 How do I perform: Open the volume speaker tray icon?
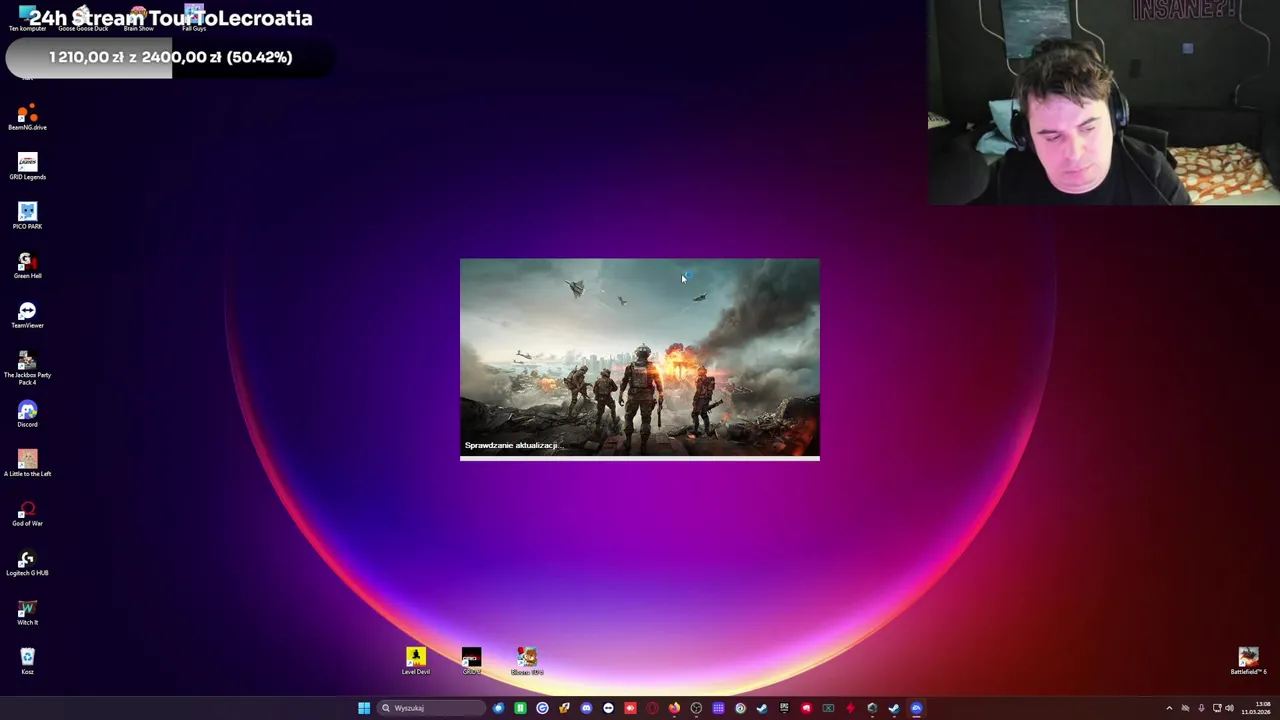coord(1229,708)
